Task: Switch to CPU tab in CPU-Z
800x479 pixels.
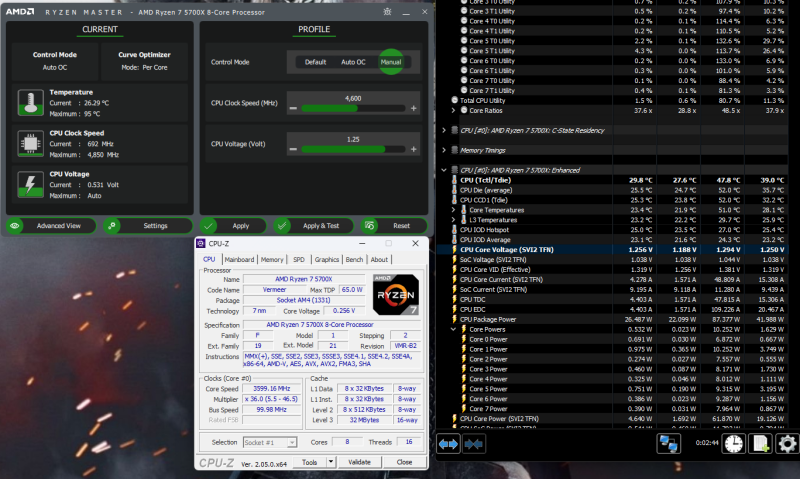Action: 209,259
